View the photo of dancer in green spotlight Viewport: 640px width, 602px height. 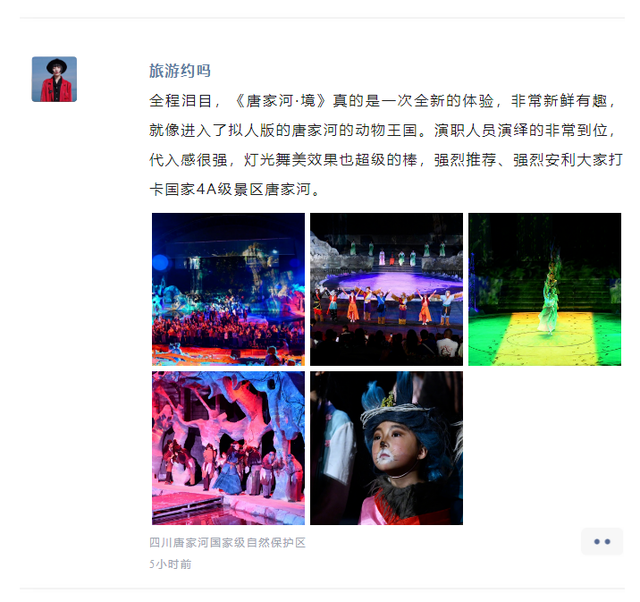pyautogui.click(x=544, y=289)
